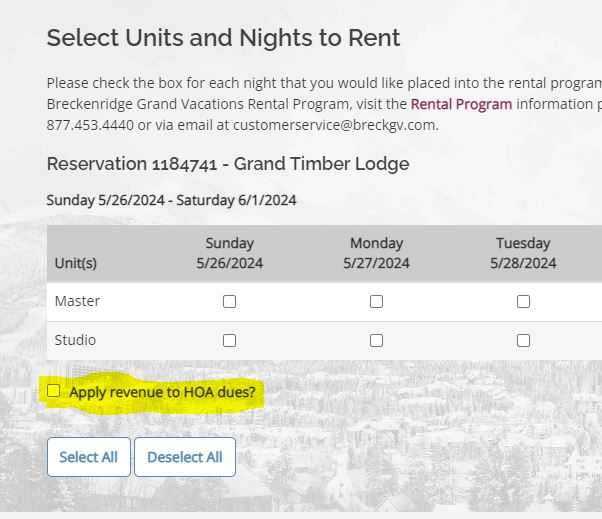602x519 pixels.
Task: Click the Select Units and Nights to Rent title
Action: pos(223,38)
